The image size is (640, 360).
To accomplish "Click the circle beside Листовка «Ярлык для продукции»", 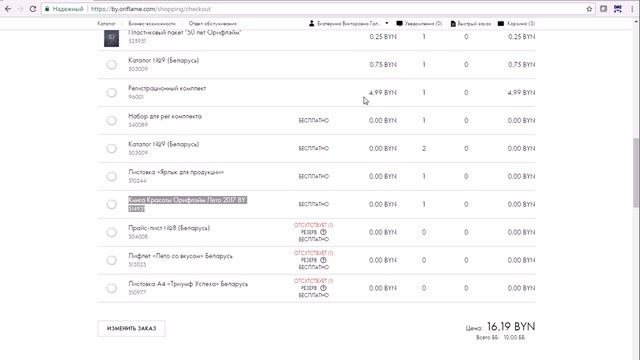I will [111, 176].
